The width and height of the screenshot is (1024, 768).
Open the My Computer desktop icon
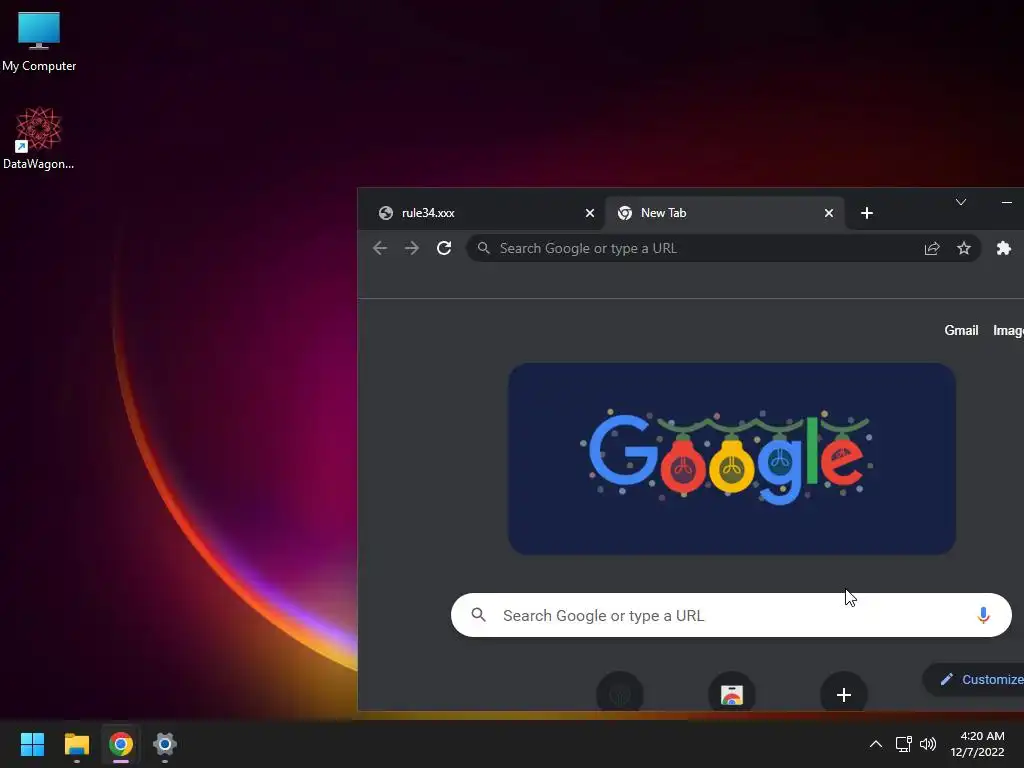pos(39,41)
